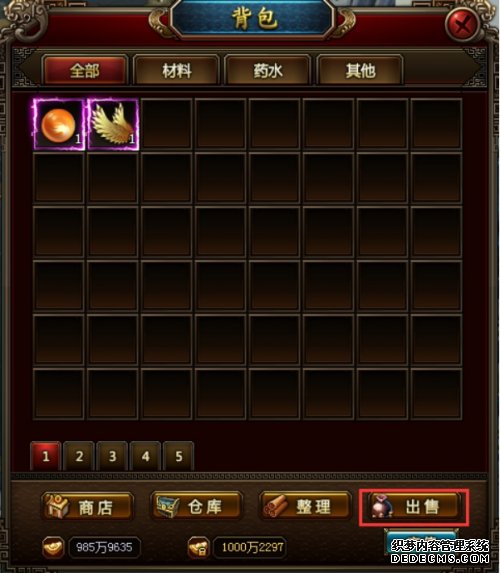The image size is (500, 573).
Task: Click the money pouch icon beside 出售
Action: click(x=382, y=506)
